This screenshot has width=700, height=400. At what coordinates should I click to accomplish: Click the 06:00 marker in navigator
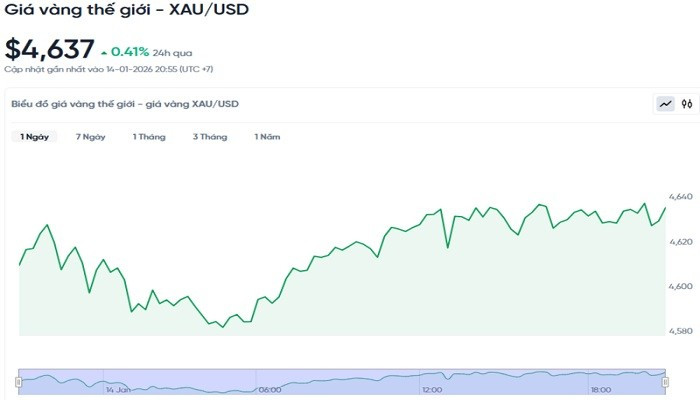(269, 389)
